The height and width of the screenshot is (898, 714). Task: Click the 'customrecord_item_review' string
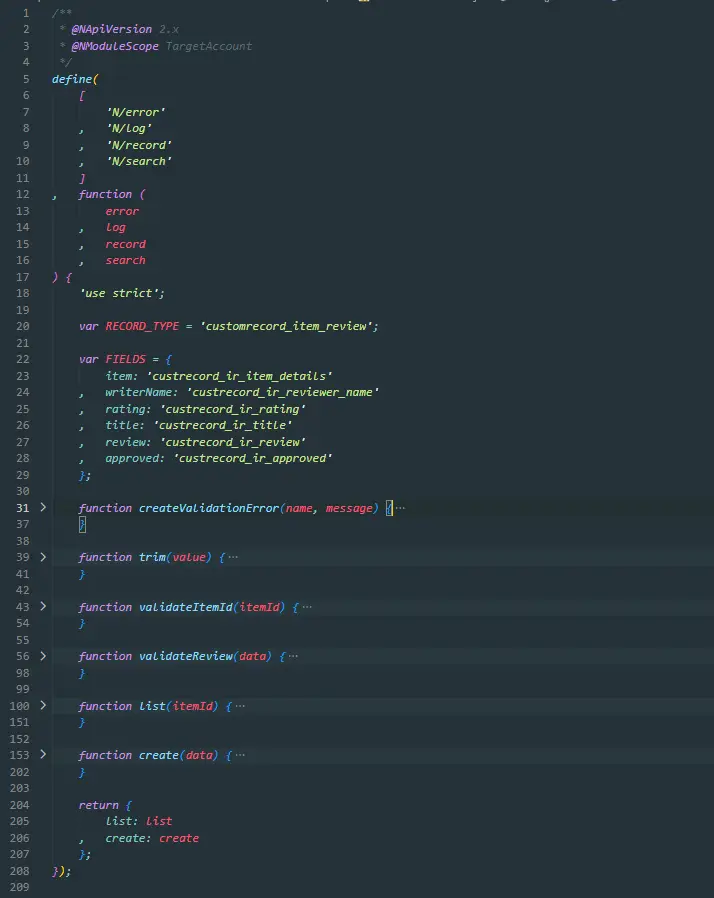[x=286, y=326]
